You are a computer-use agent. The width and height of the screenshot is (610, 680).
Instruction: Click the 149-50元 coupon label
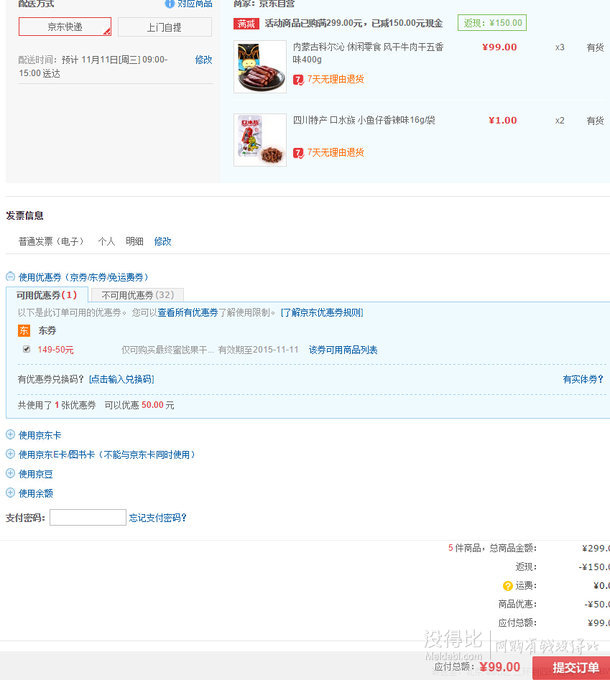click(55, 350)
